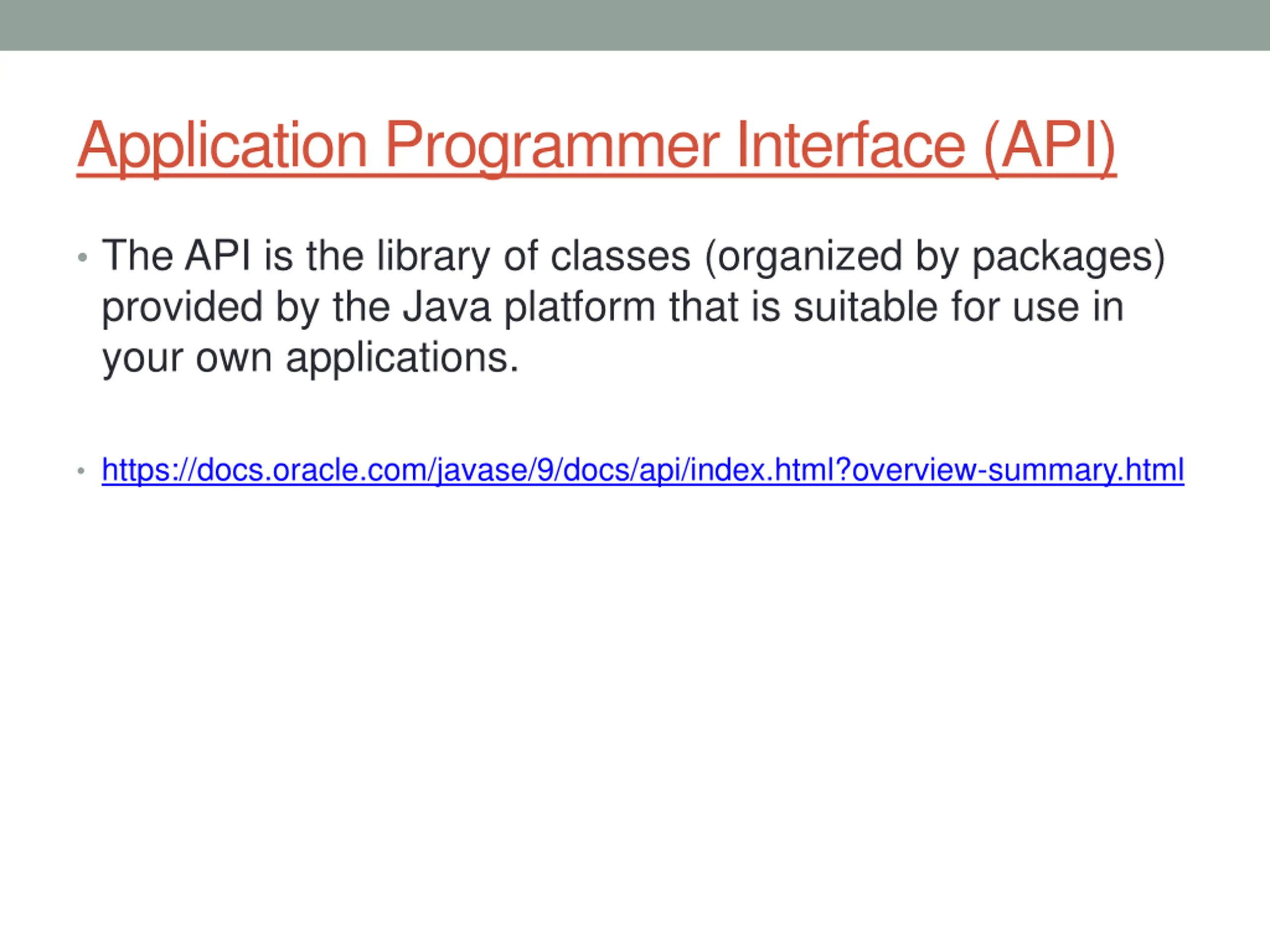
Task: Open the docs.oracle.com Java API link
Action: click(x=642, y=470)
